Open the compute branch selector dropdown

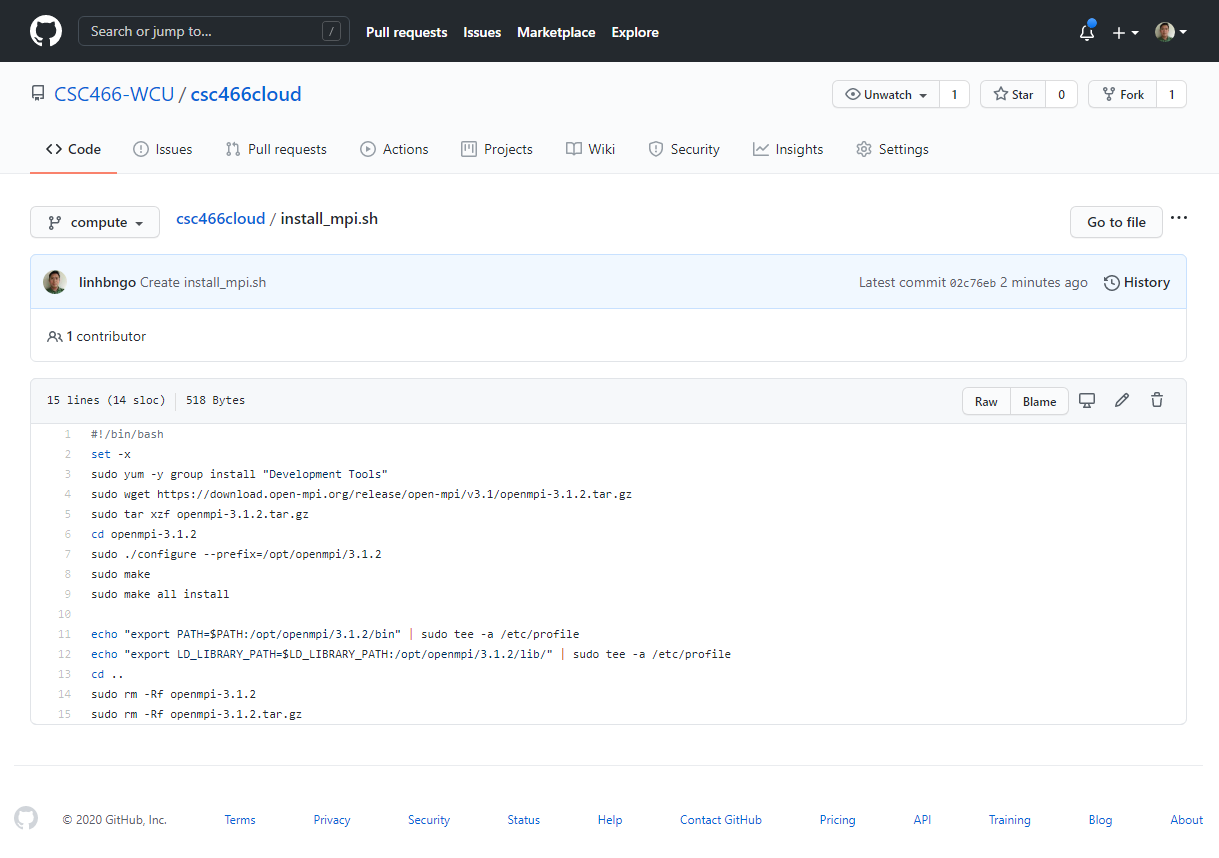tap(95, 222)
